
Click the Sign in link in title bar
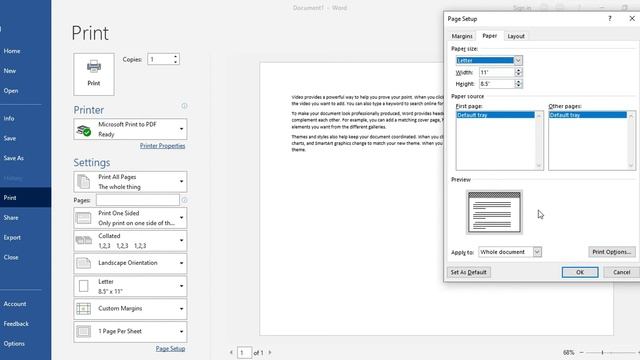coord(522,8)
